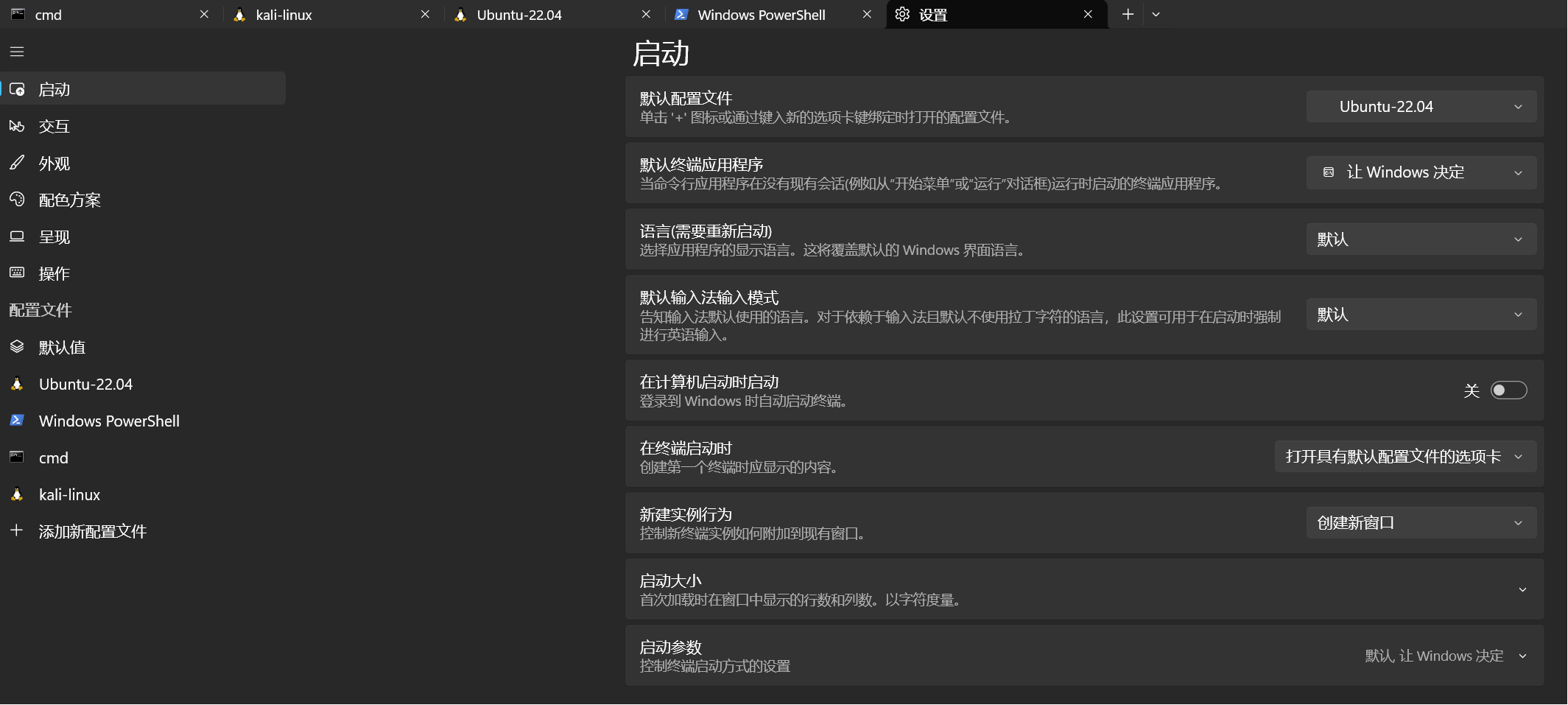The width and height of the screenshot is (1568, 705).
Task: Open Ubuntu-22.04 profile settings
Action: [143, 384]
